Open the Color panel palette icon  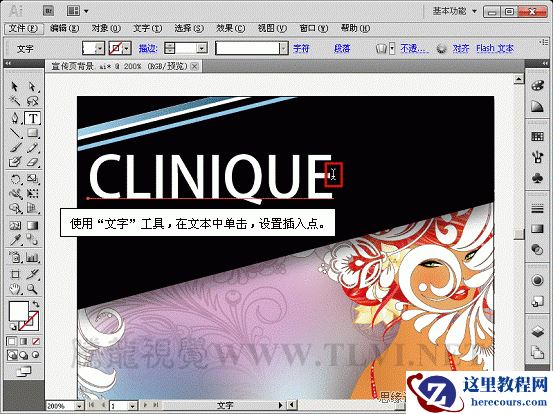coord(537,86)
